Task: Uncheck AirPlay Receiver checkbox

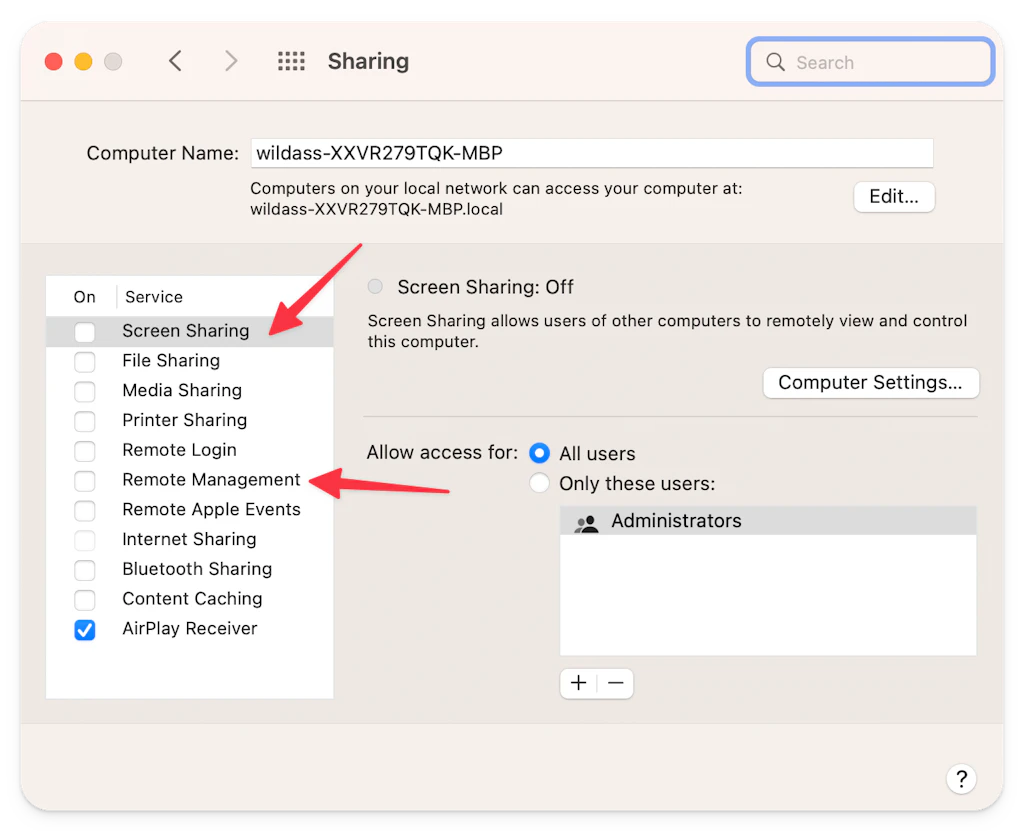Action: click(85, 630)
